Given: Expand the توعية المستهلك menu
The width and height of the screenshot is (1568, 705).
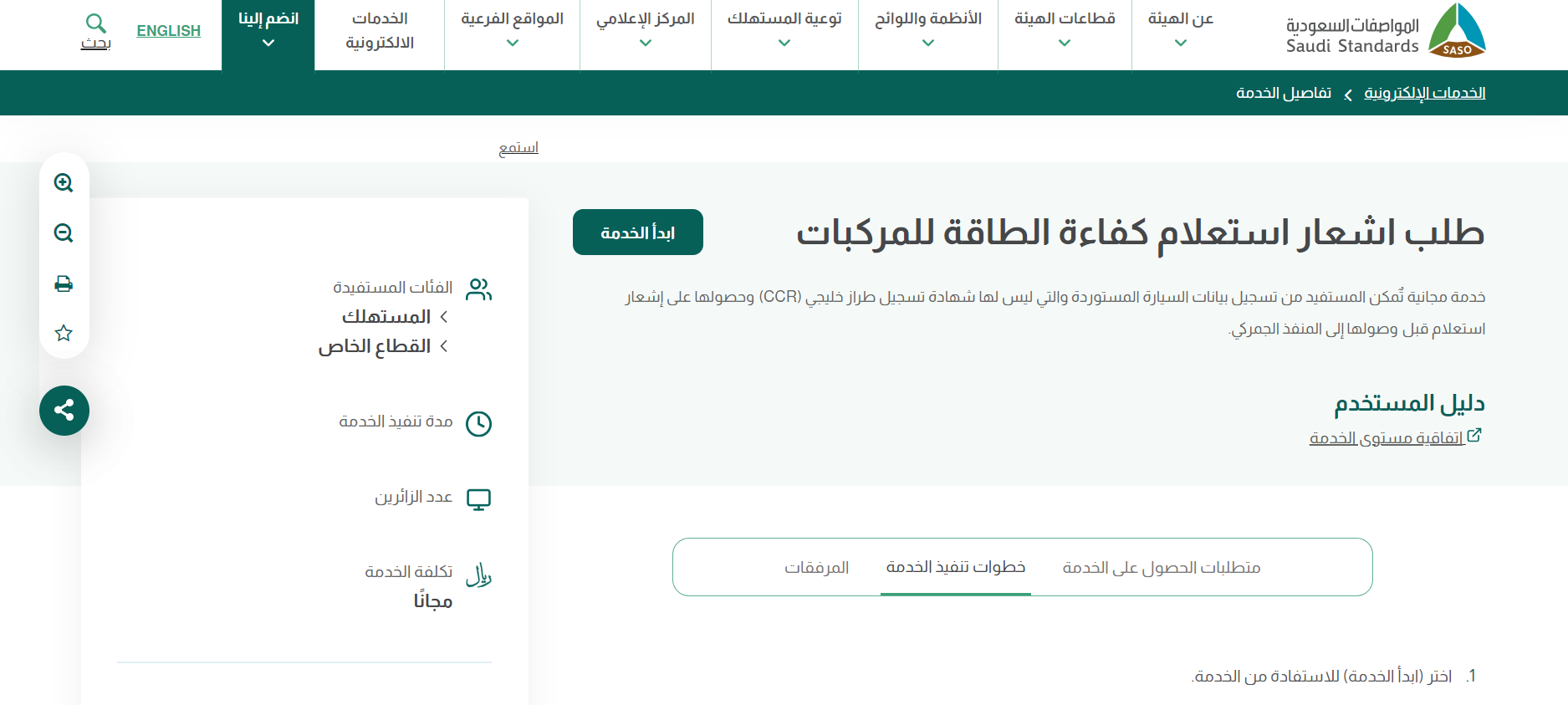Looking at the screenshot, I should point(784,31).
